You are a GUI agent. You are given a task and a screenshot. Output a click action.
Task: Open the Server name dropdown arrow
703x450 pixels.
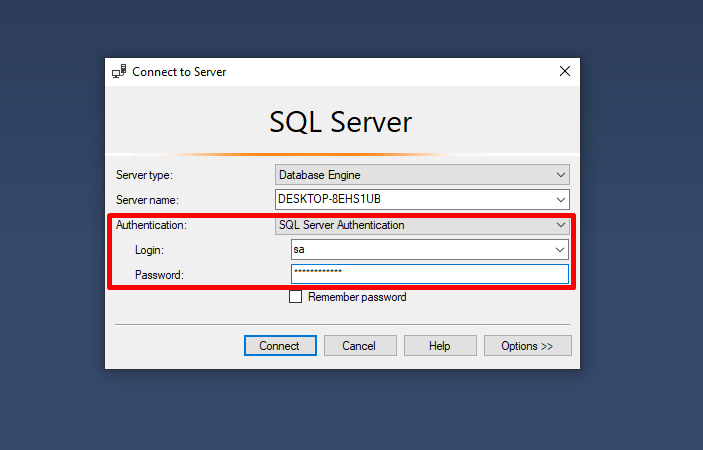[560, 199]
